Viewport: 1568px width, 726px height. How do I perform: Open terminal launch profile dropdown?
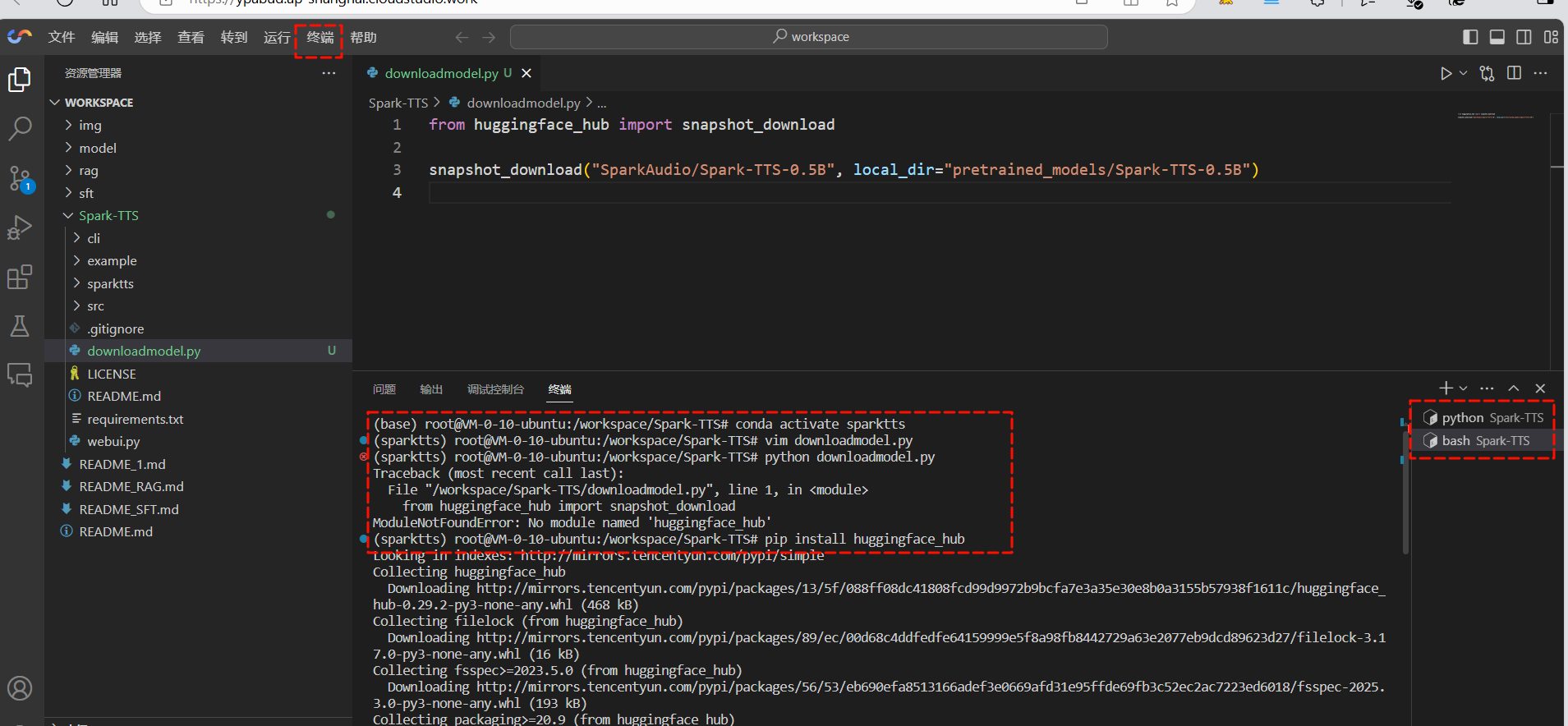[1463, 388]
